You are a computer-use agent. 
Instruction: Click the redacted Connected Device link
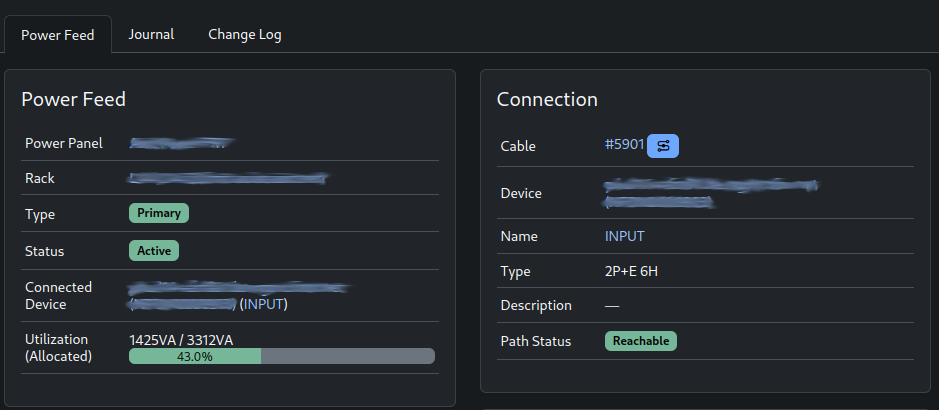click(x=238, y=289)
